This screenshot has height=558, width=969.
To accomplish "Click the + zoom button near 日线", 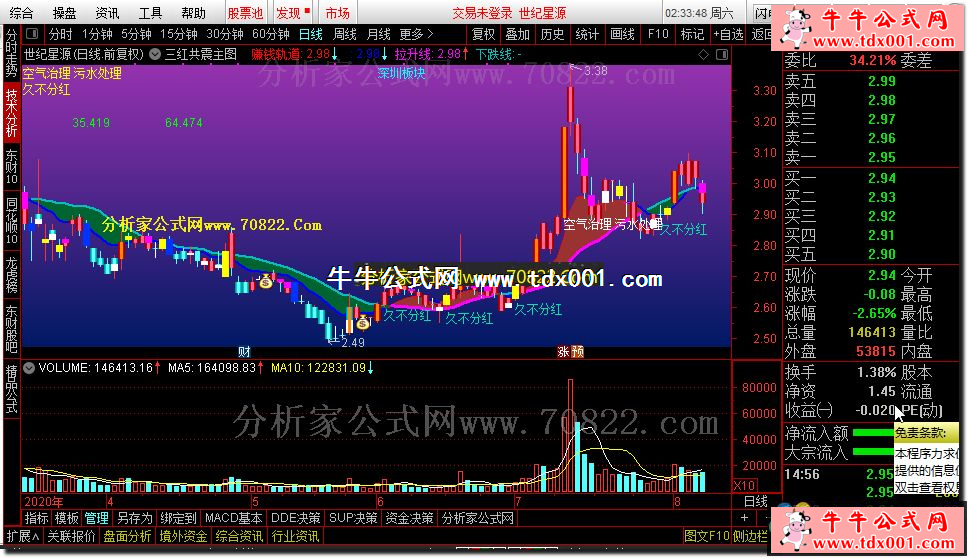I will (x=744, y=518).
